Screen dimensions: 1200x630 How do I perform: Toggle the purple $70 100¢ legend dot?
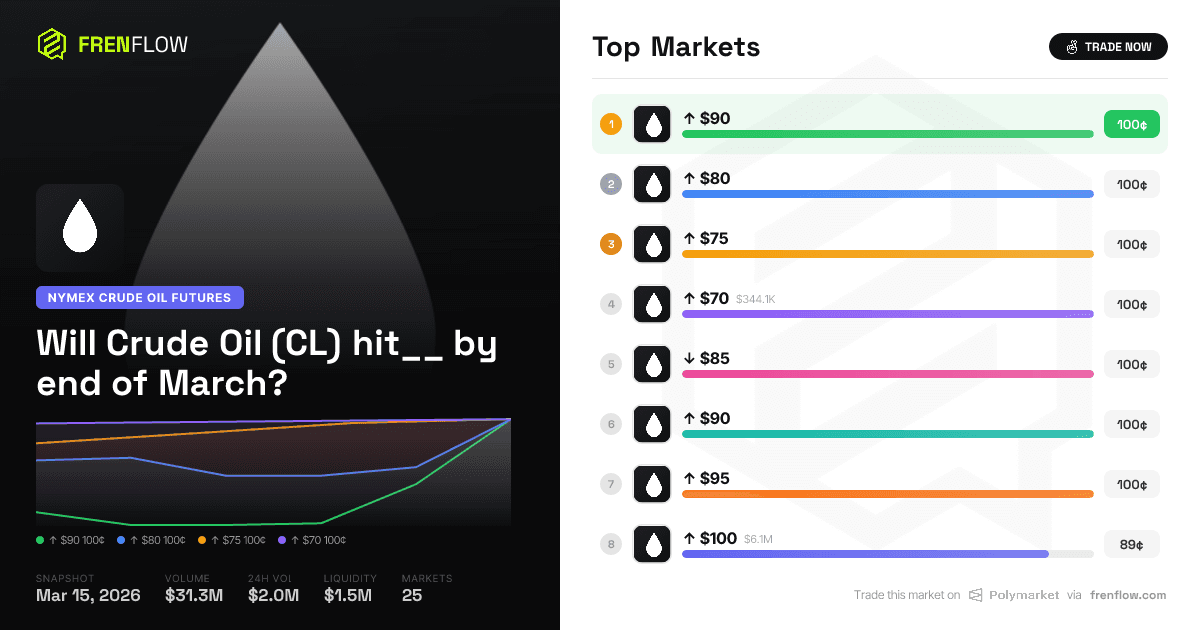(x=284, y=539)
